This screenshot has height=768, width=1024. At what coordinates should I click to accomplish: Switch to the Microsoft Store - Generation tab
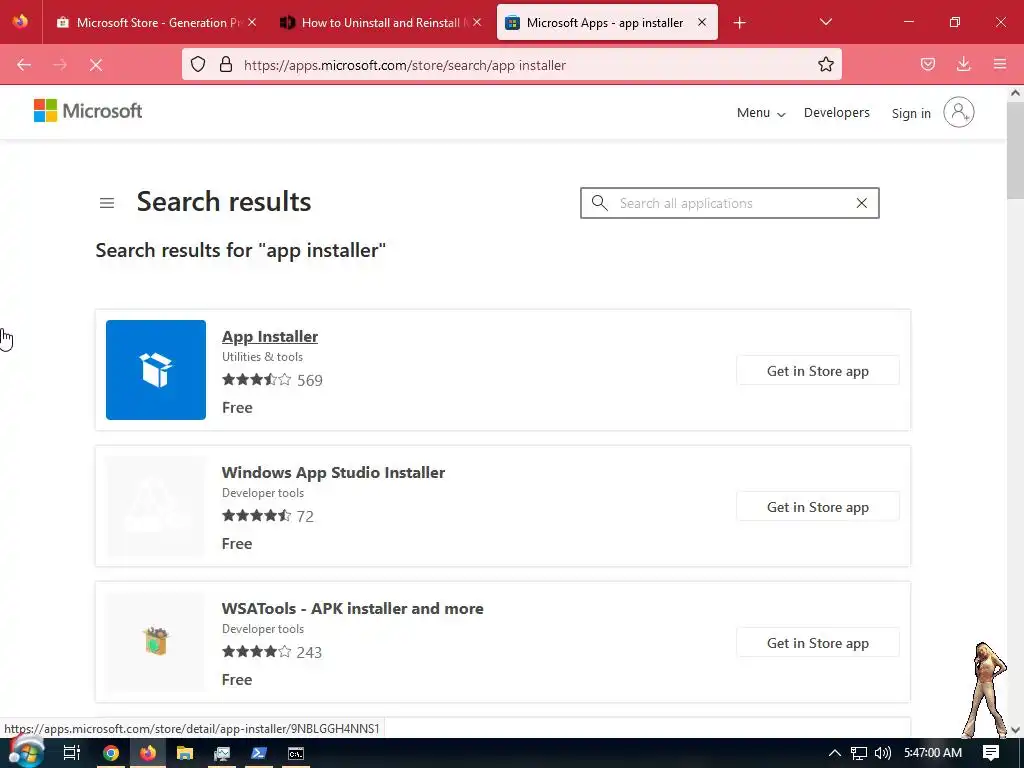tap(156, 22)
